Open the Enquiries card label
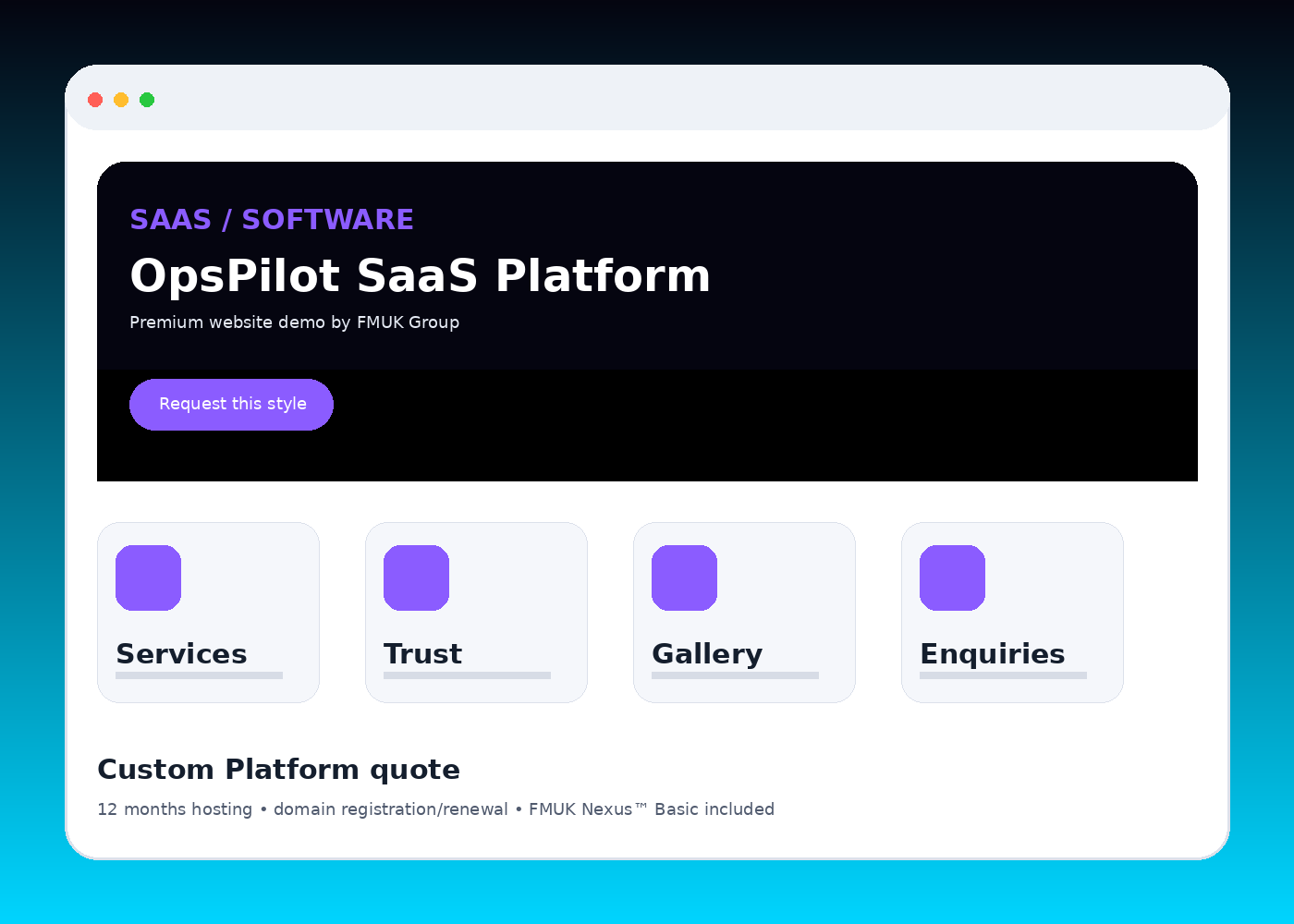Screen dimensions: 1294x924 [993, 654]
